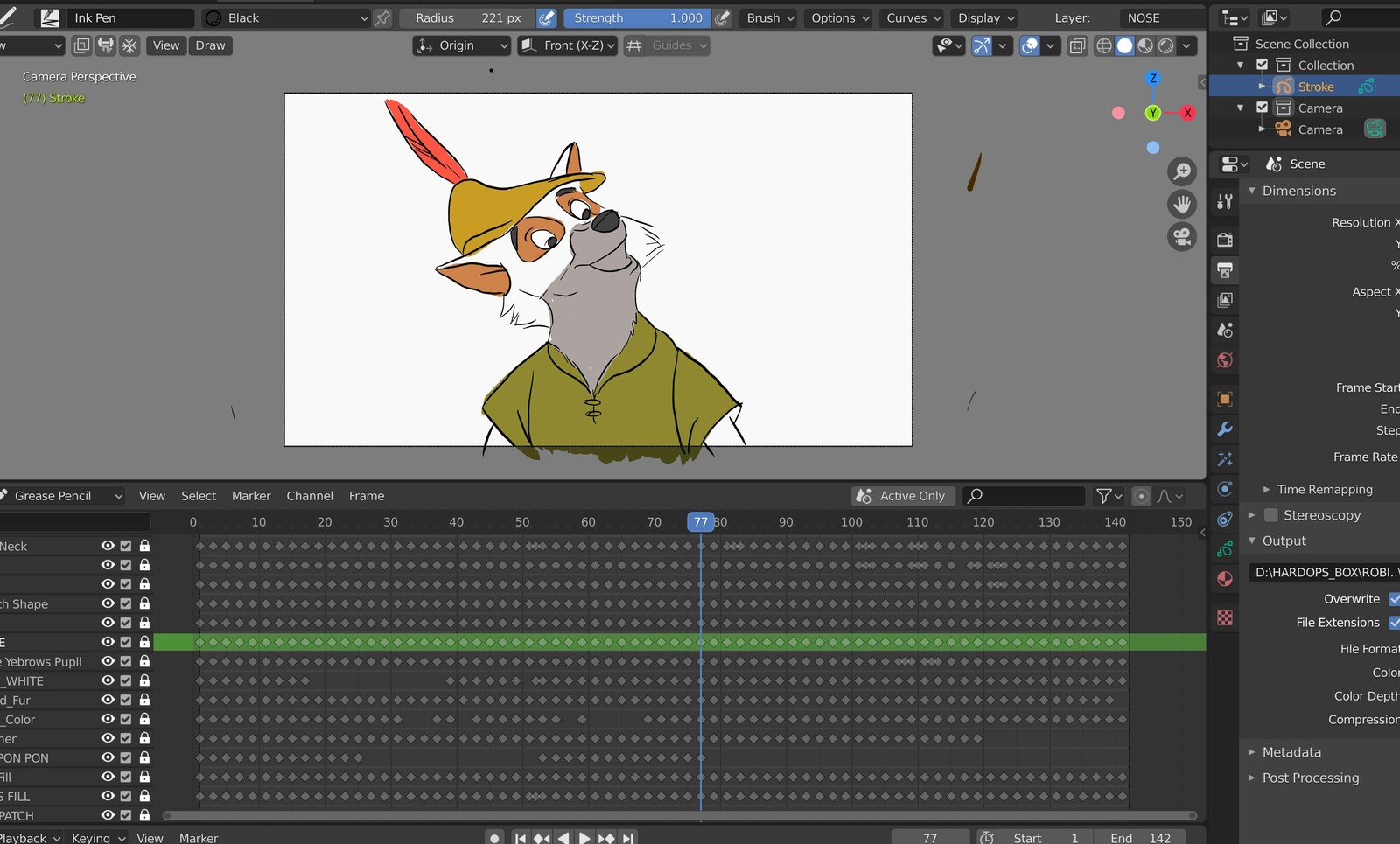1400x844 pixels.
Task: Open the Output properties printer tab
Action: (x=1225, y=270)
